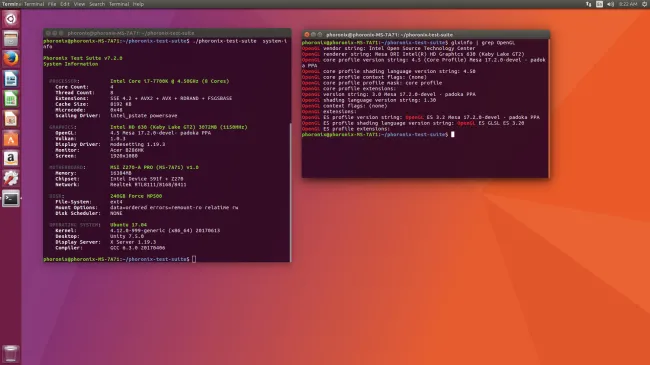Open the sound volume indicator menu
The width and height of the screenshot is (650, 365).
click(x=610, y=4)
